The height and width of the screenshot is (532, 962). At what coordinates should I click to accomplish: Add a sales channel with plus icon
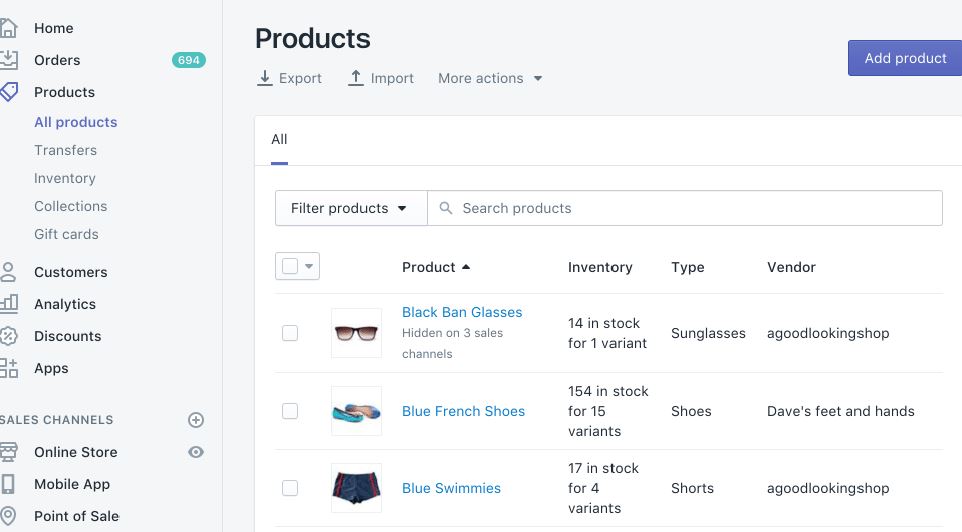196,420
